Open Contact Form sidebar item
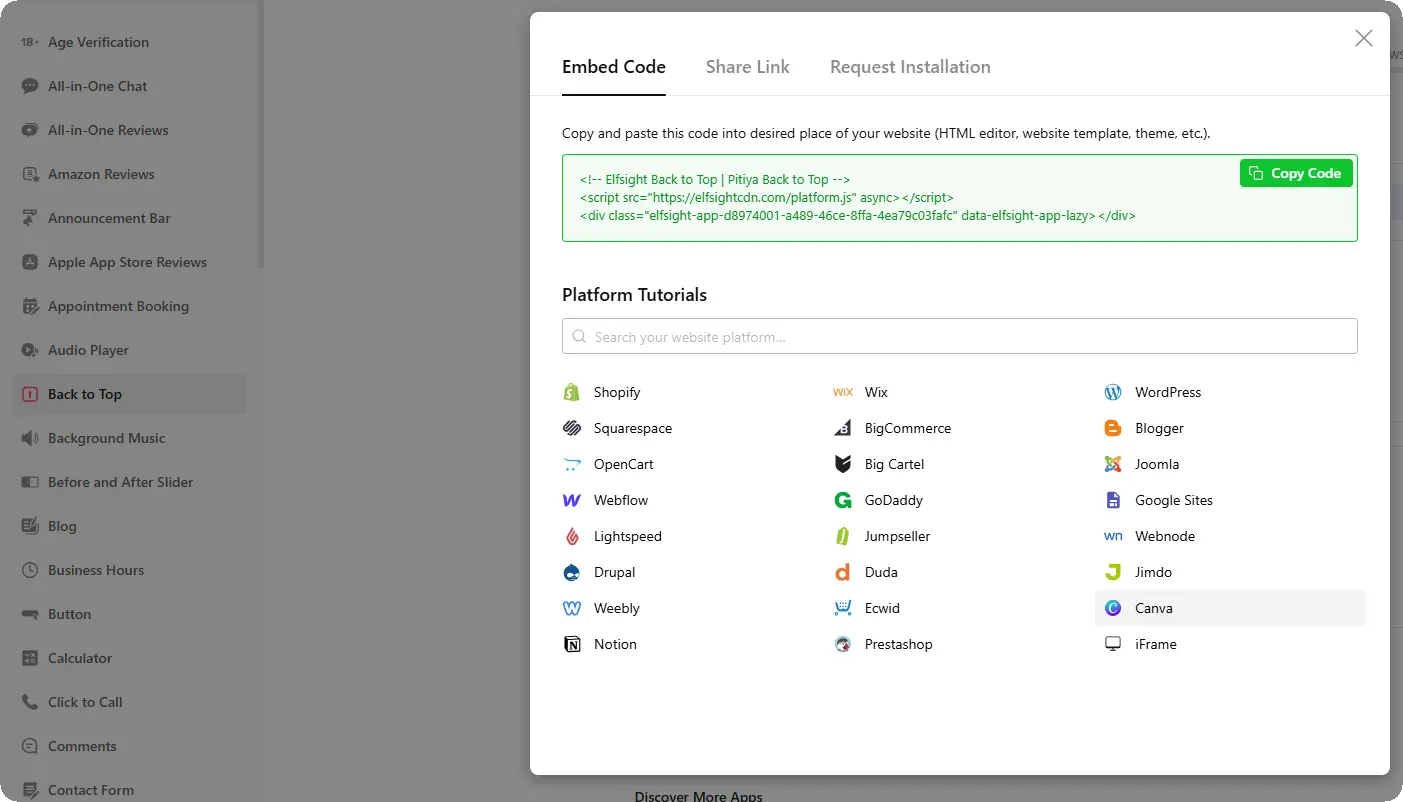The image size is (1403, 802). [128, 790]
